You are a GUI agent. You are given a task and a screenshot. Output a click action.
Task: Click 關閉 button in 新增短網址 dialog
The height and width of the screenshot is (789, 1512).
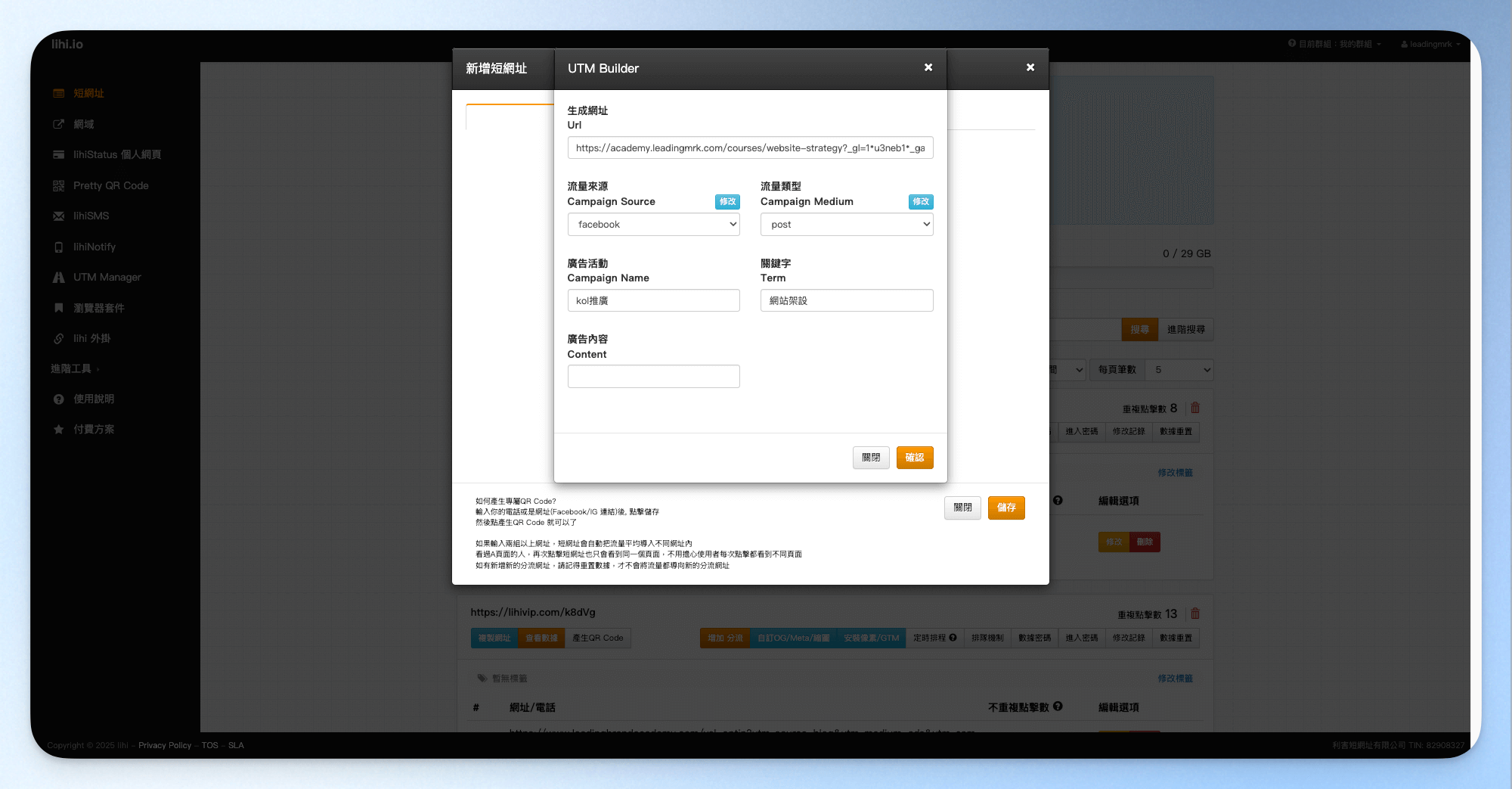pyautogui.click(x=962, y=508)
